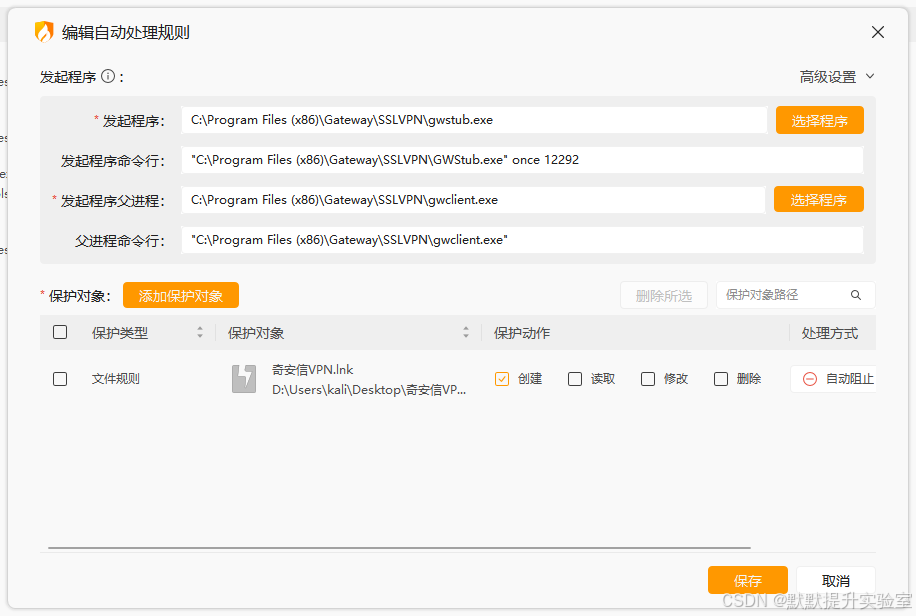Expand 高级设置 options
Screen dimensions: 916x616
pyautogui.click(x=837, y=77)
